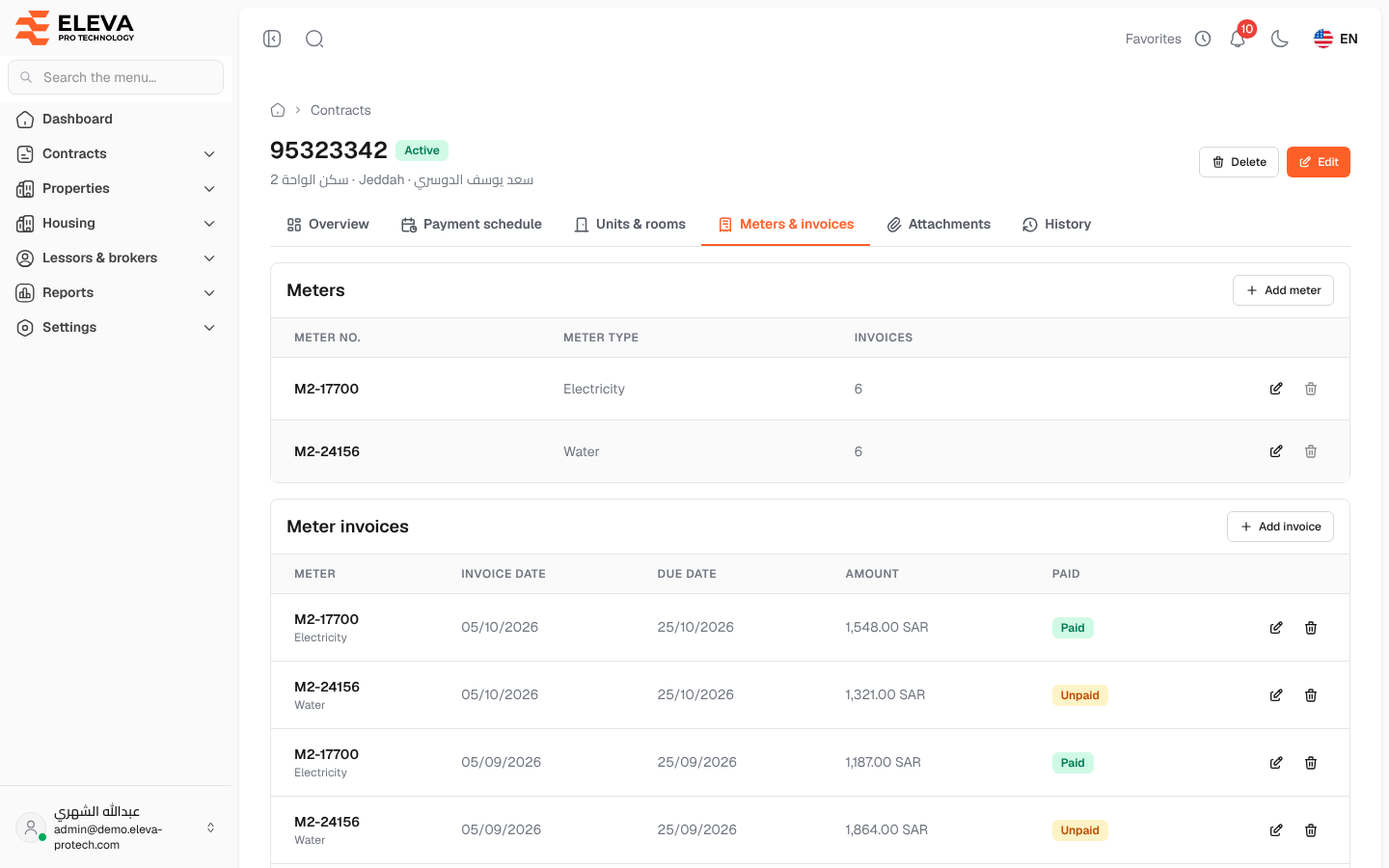Click the Housing sidebar icon
Screen dimensions: 1389x868
click(25, 224)
